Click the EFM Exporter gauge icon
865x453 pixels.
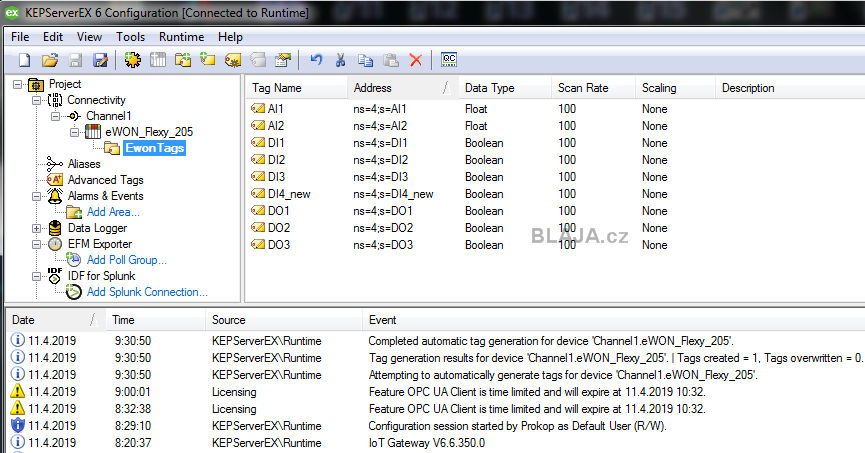55,244
